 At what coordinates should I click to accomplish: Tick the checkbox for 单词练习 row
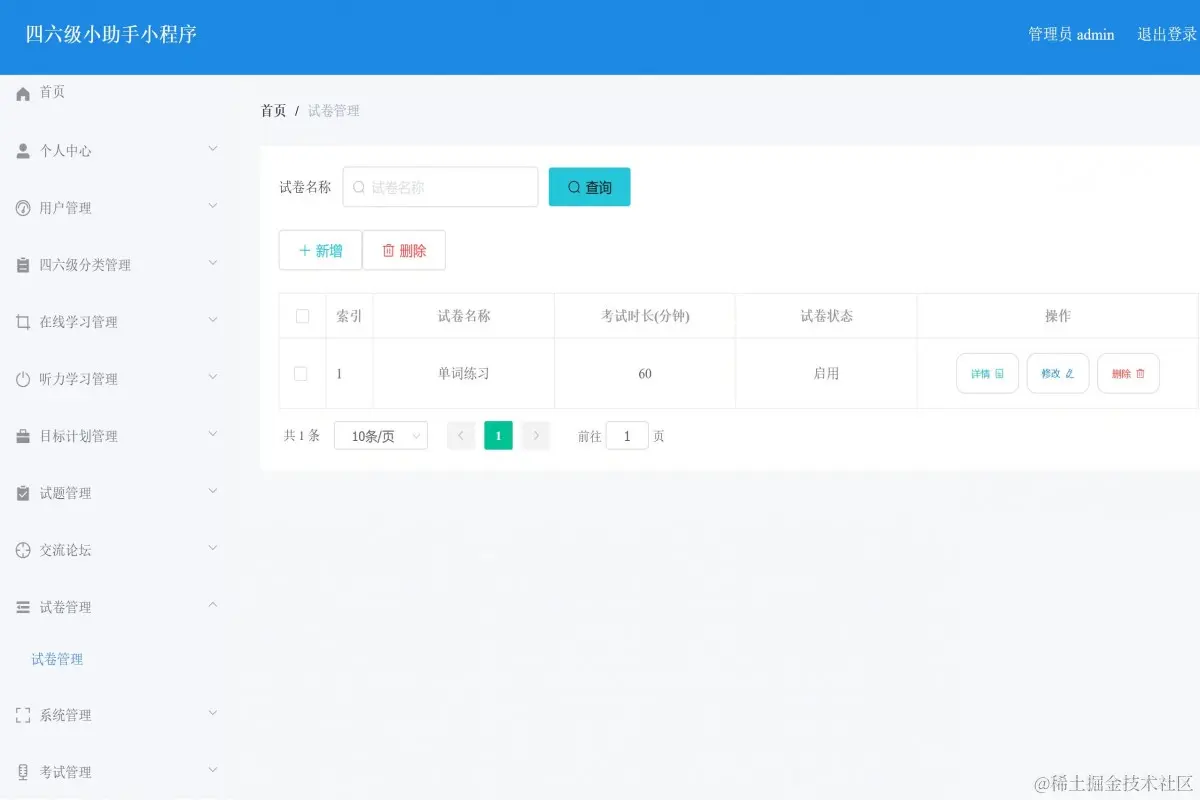(300, 373)
